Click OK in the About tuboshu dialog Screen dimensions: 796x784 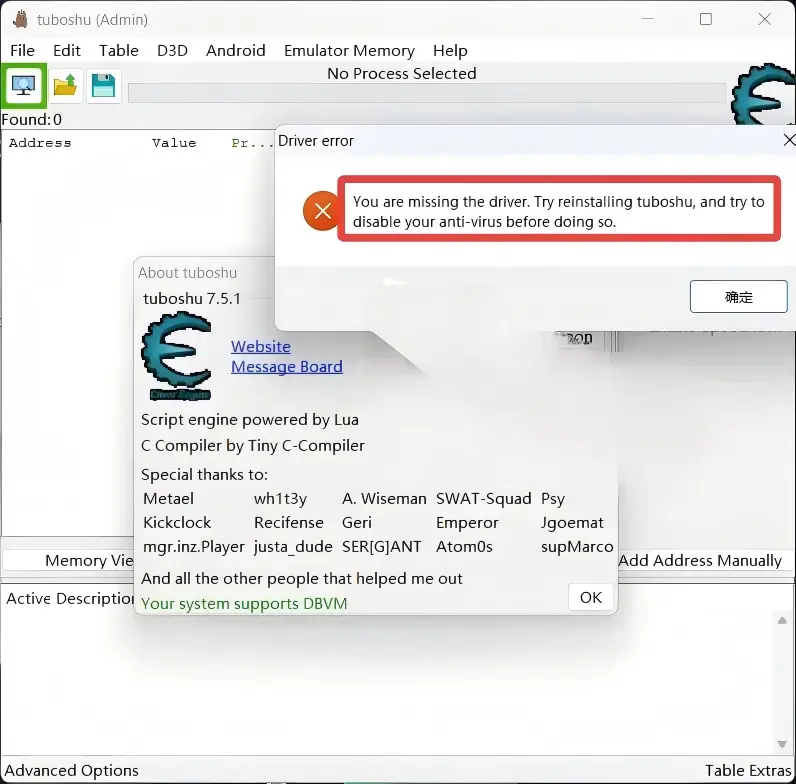(x=590, y=597)
